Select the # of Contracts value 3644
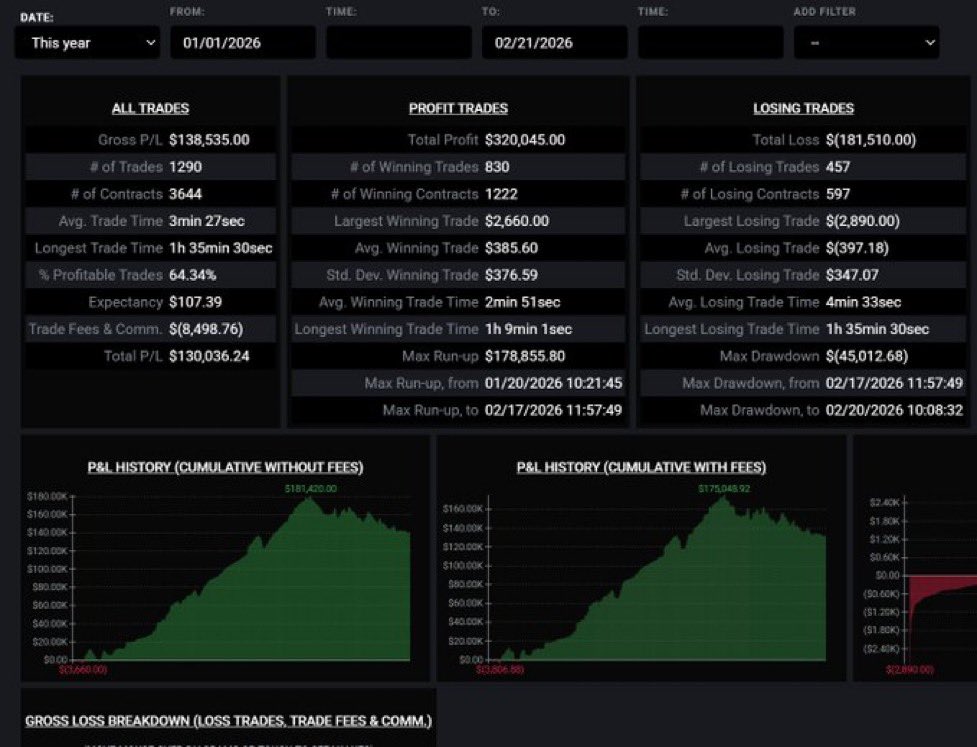 point(185,194)
